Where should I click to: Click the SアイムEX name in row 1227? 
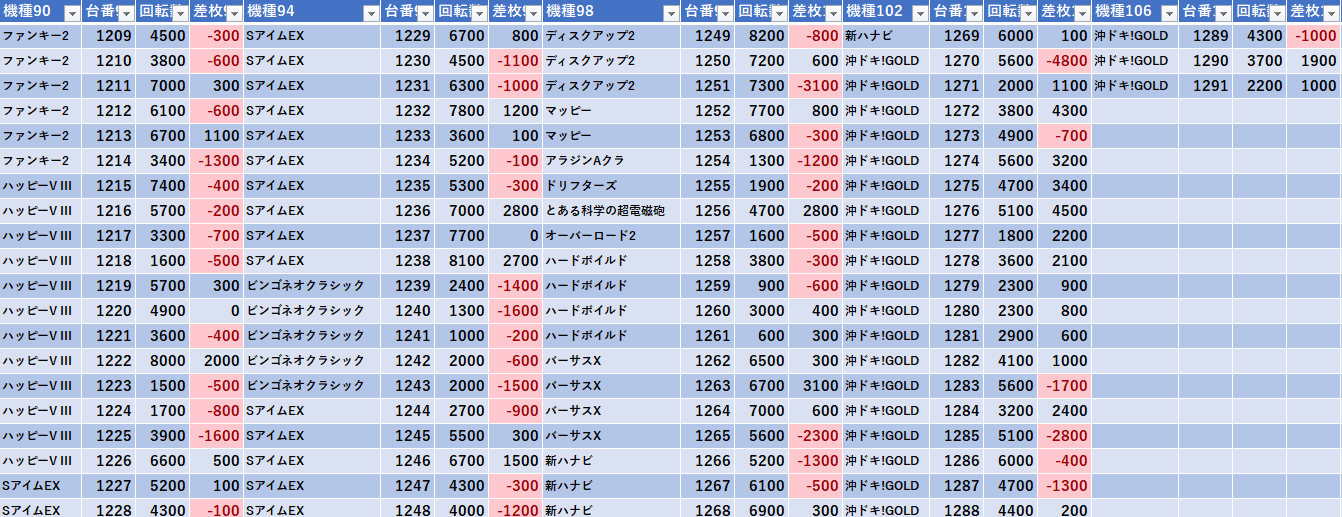(x=32, y=485)
